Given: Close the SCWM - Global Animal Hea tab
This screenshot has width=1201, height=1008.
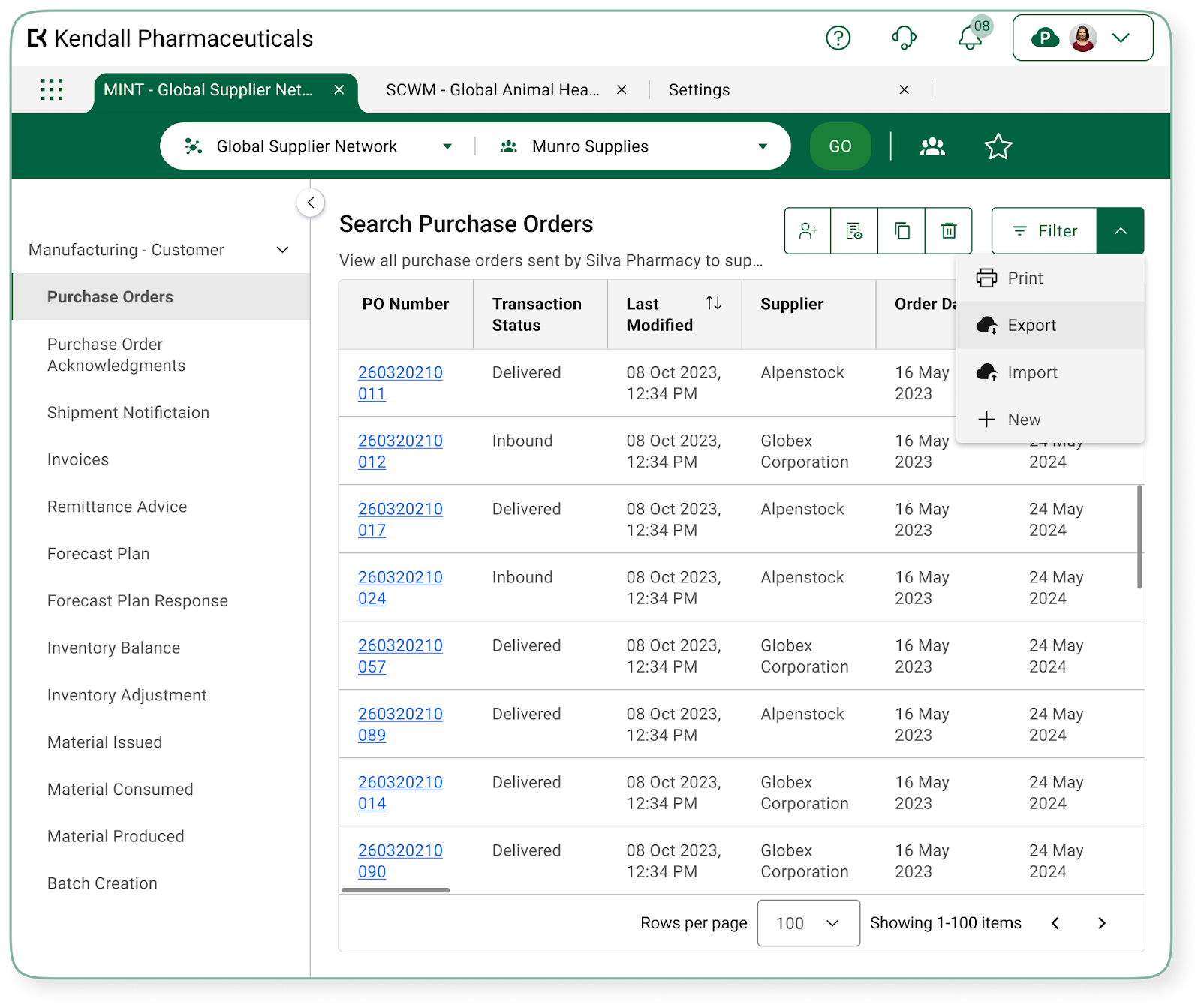Looking at the screenshot, I should pyautogui.click(x=622, y=89).
